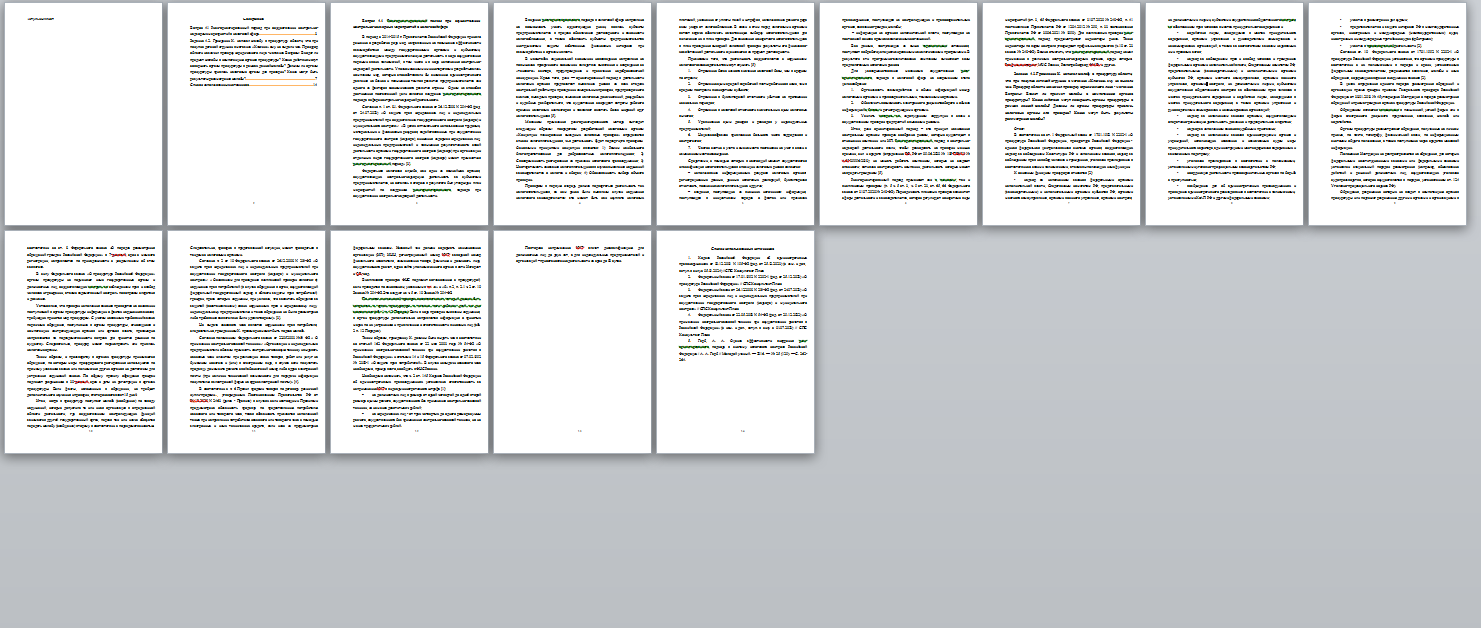Open the second page in the bottom row
Screen dimensions: 1481x628
tap(246, 342)
